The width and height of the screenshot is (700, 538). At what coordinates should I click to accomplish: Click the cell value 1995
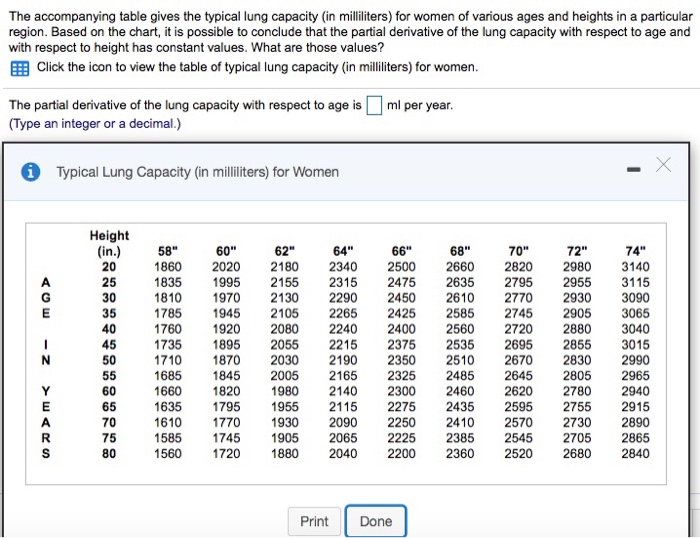point(226,282)
